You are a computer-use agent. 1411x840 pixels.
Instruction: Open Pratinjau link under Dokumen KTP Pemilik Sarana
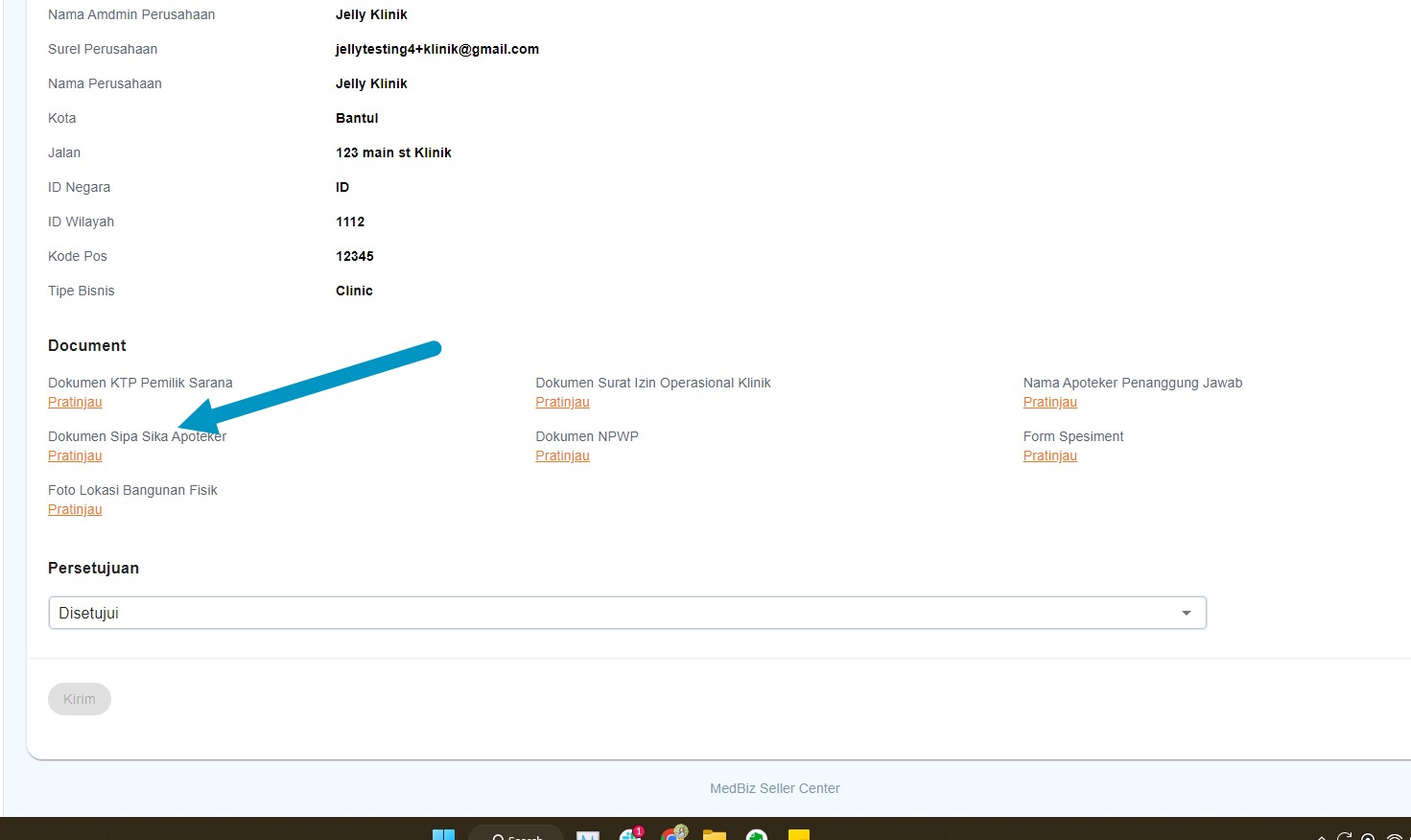[x=75, y=402]
